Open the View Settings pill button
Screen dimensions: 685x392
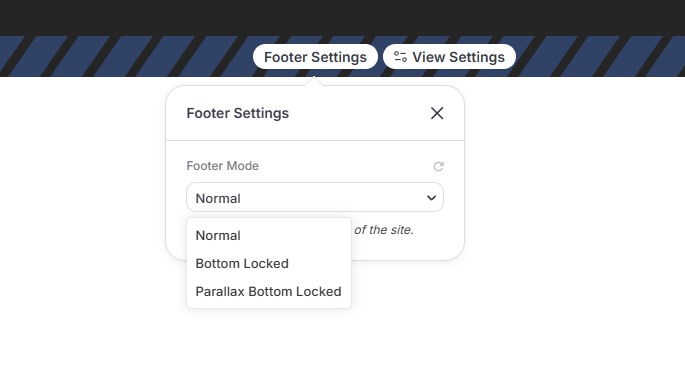pos(449,57)
